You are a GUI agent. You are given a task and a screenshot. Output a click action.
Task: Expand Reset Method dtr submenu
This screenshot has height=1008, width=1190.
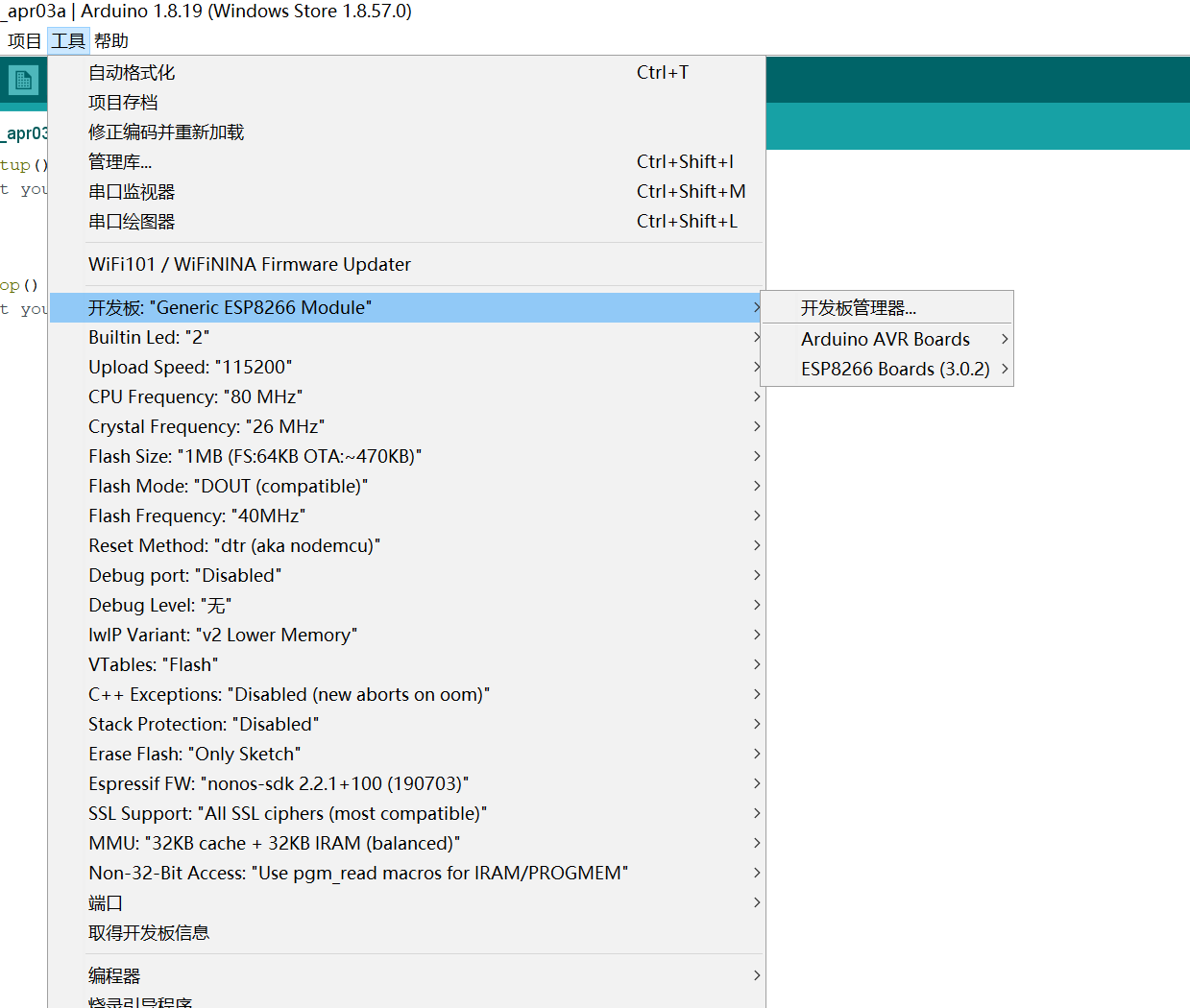pos(406,545)
